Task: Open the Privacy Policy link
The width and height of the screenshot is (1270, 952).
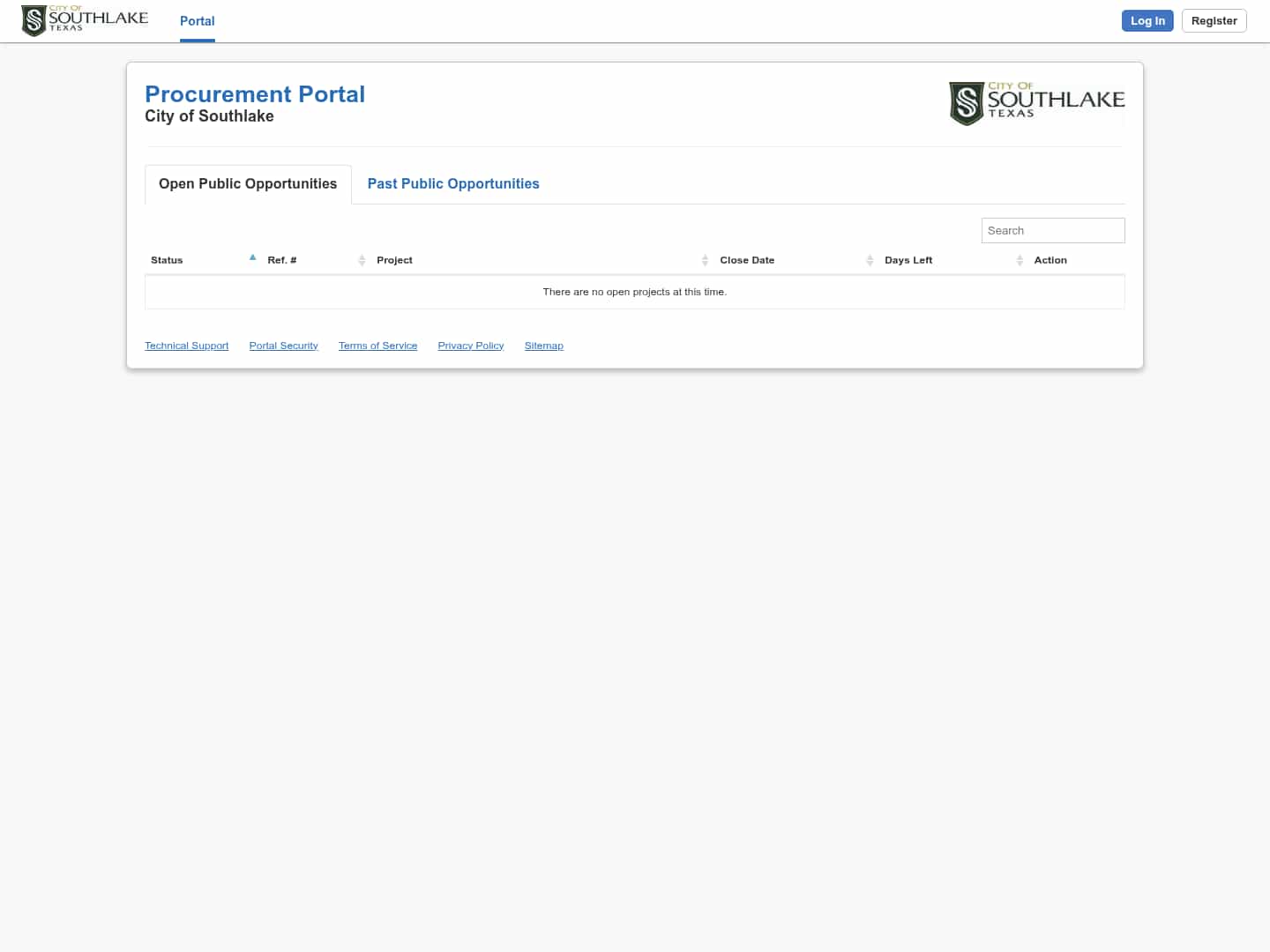Action: click(x=470, y=346)
